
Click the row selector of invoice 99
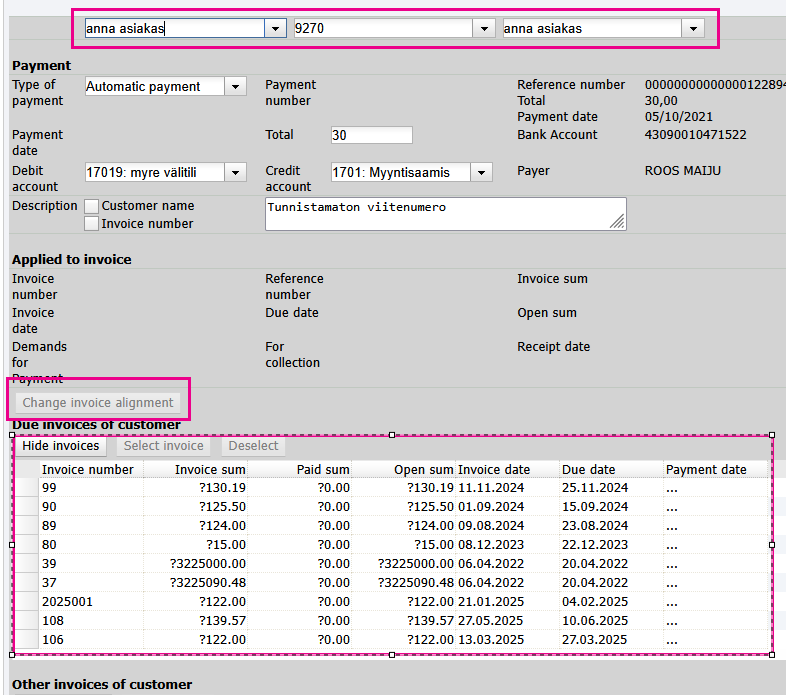27,488
